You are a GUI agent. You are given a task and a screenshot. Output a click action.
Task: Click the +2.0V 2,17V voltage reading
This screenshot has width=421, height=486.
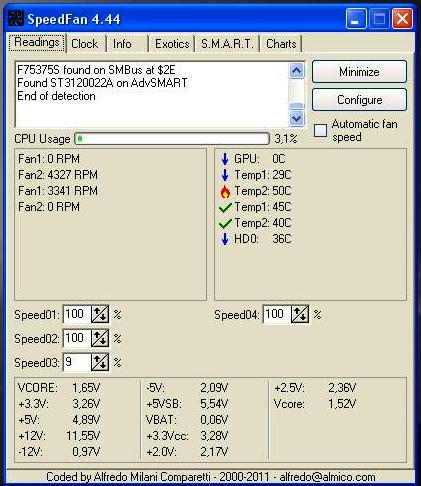pyautogui.click(x=187, y=452)
